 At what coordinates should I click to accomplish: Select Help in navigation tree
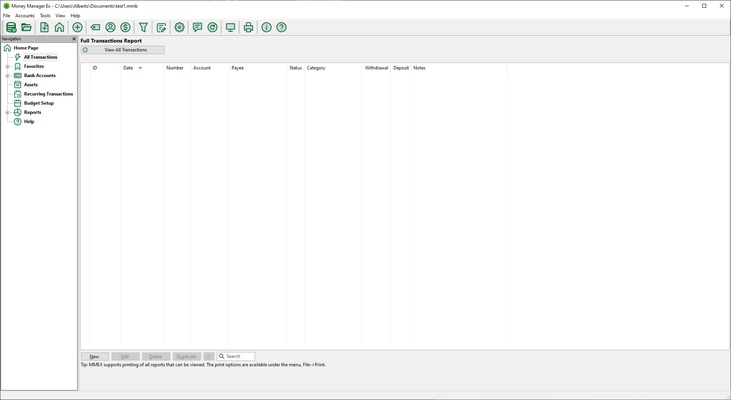[x=29, y=122]
